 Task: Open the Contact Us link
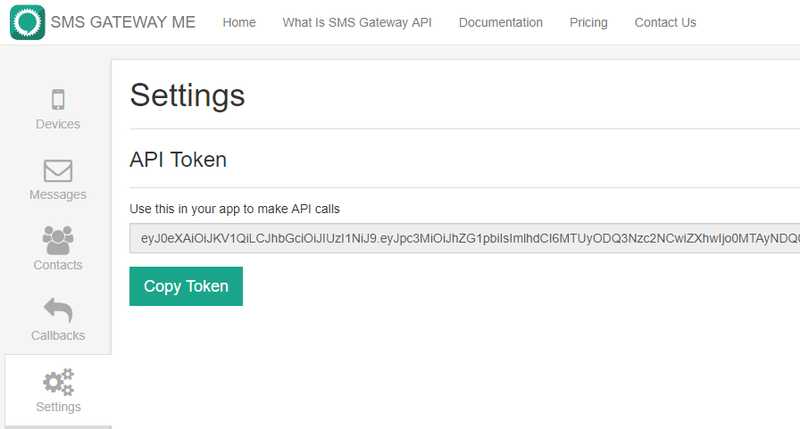[665, 22]
